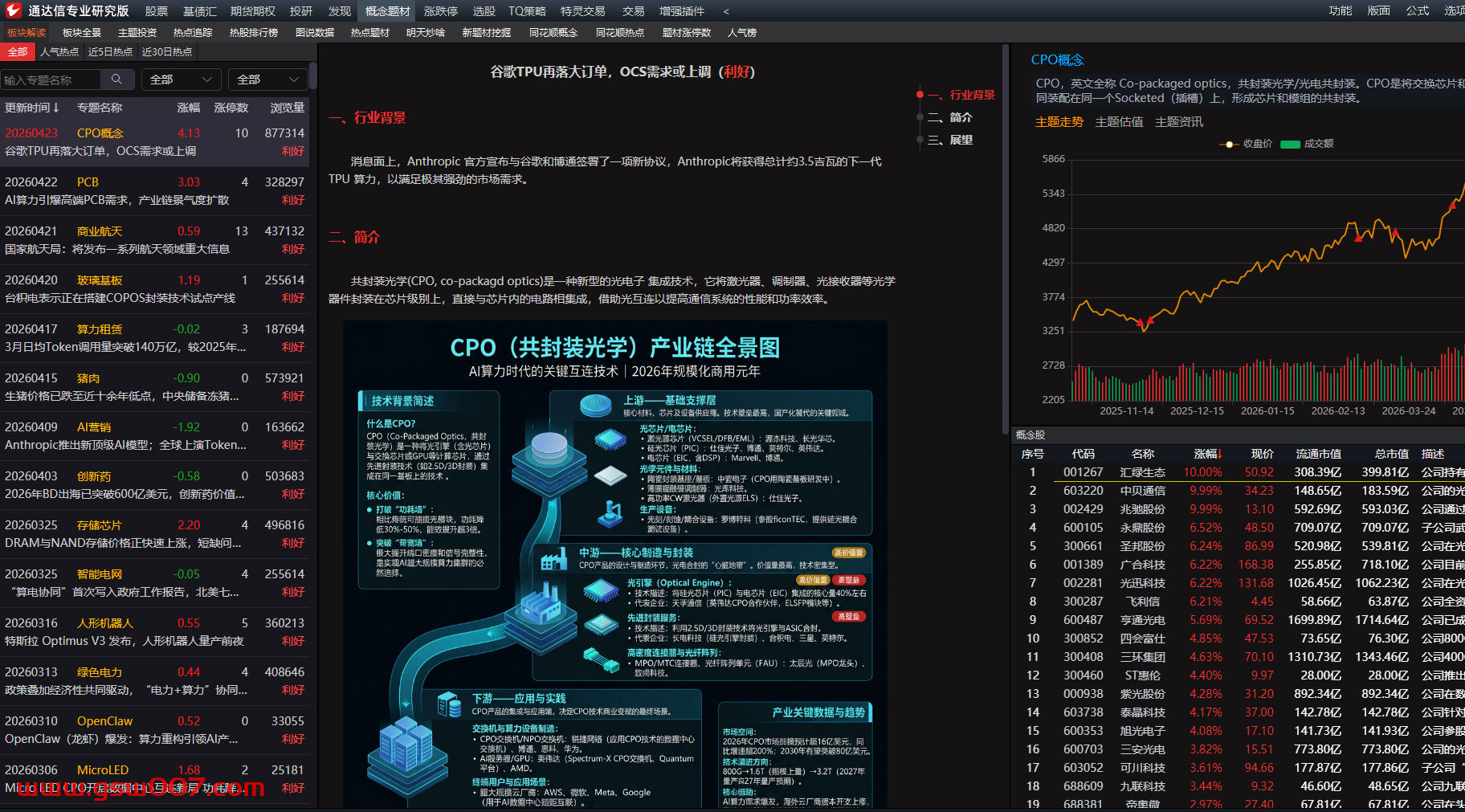This screenshot has height=812, width=1465.
Task: Click the 涨幅 sort column in stock table
Action: click(x=1207, y=454)
